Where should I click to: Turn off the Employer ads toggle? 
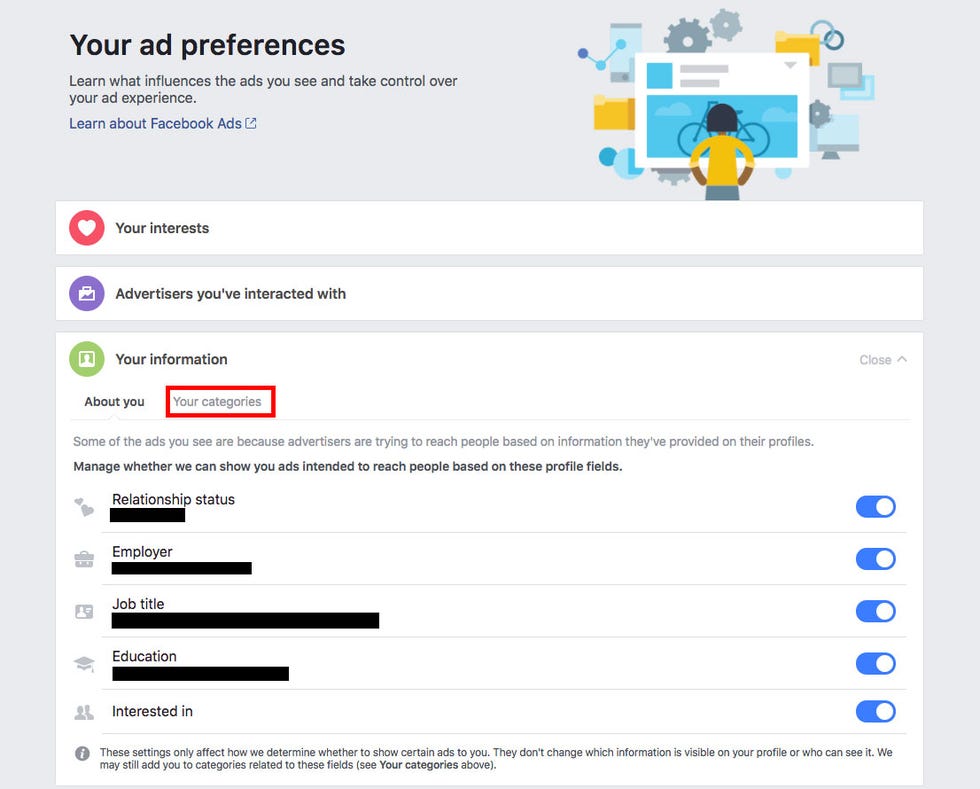(x=875, y=559)
